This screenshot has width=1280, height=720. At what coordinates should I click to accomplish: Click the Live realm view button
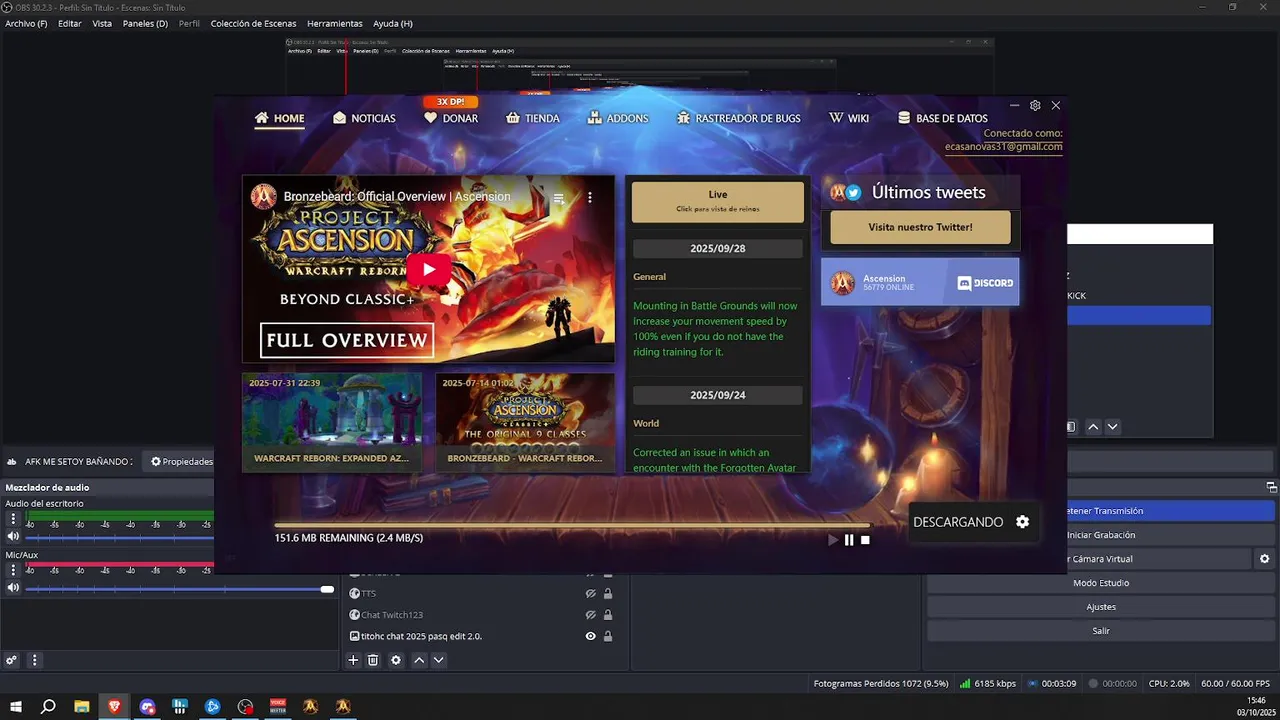(x=718, y=201)
